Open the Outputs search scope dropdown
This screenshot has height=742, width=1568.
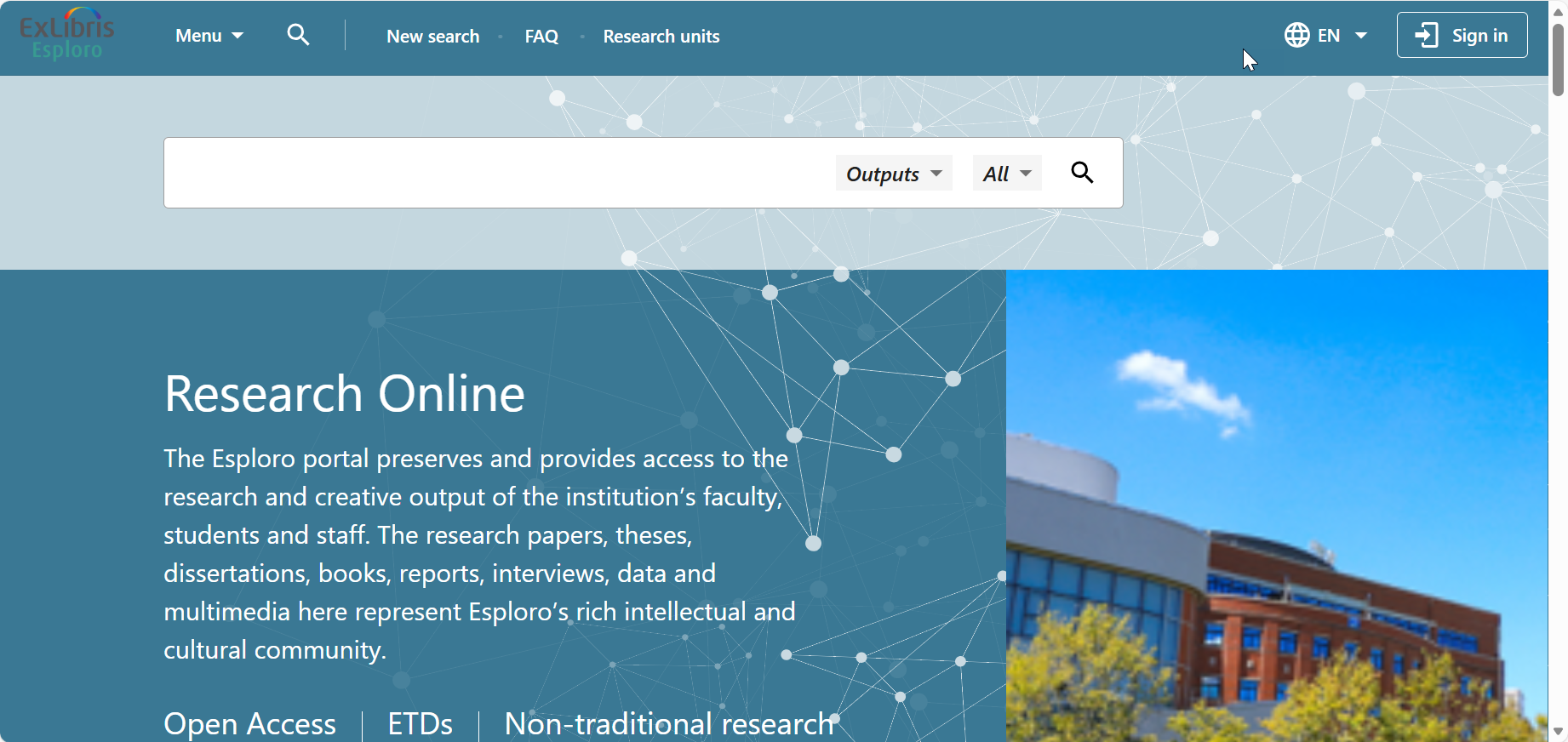[893, 174]
